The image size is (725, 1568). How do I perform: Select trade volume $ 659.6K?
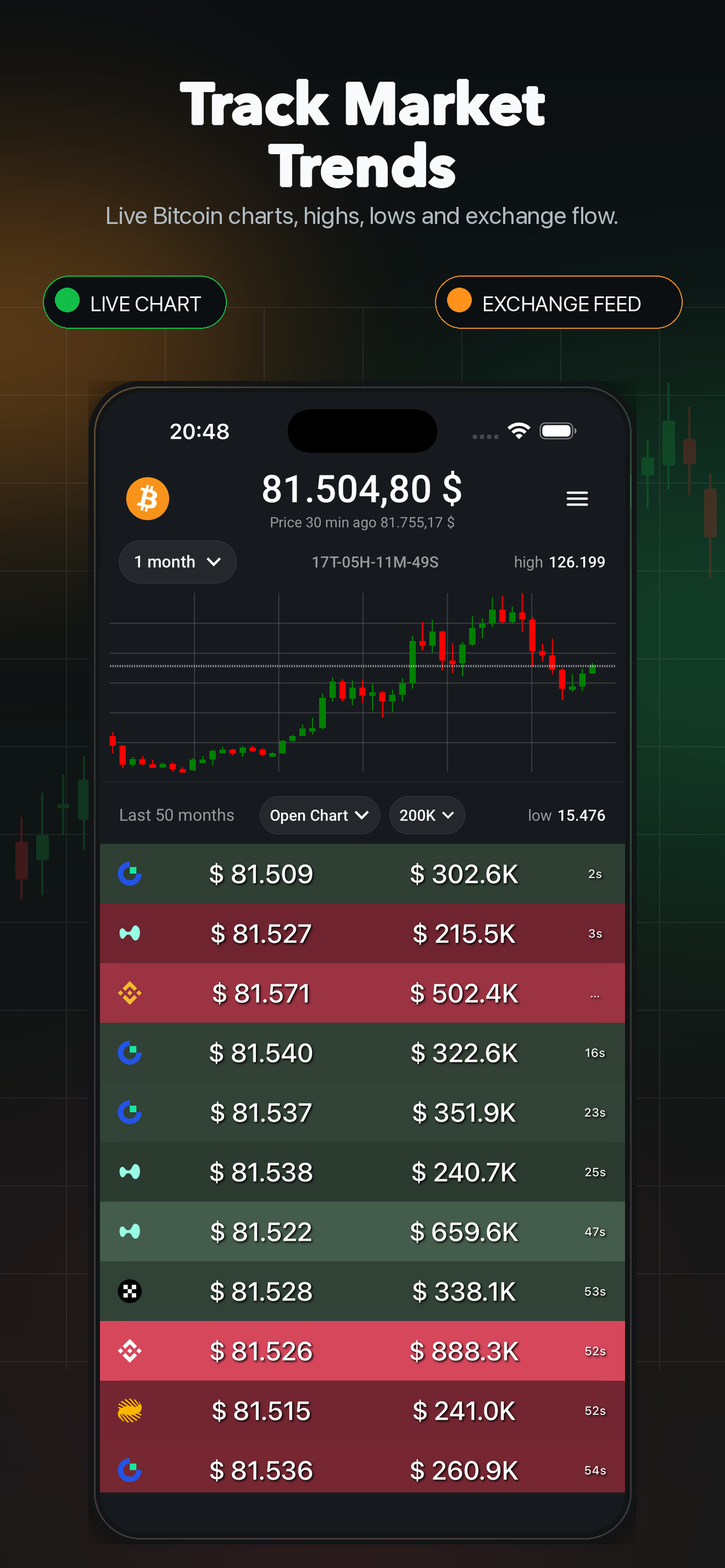[464, 1232]
